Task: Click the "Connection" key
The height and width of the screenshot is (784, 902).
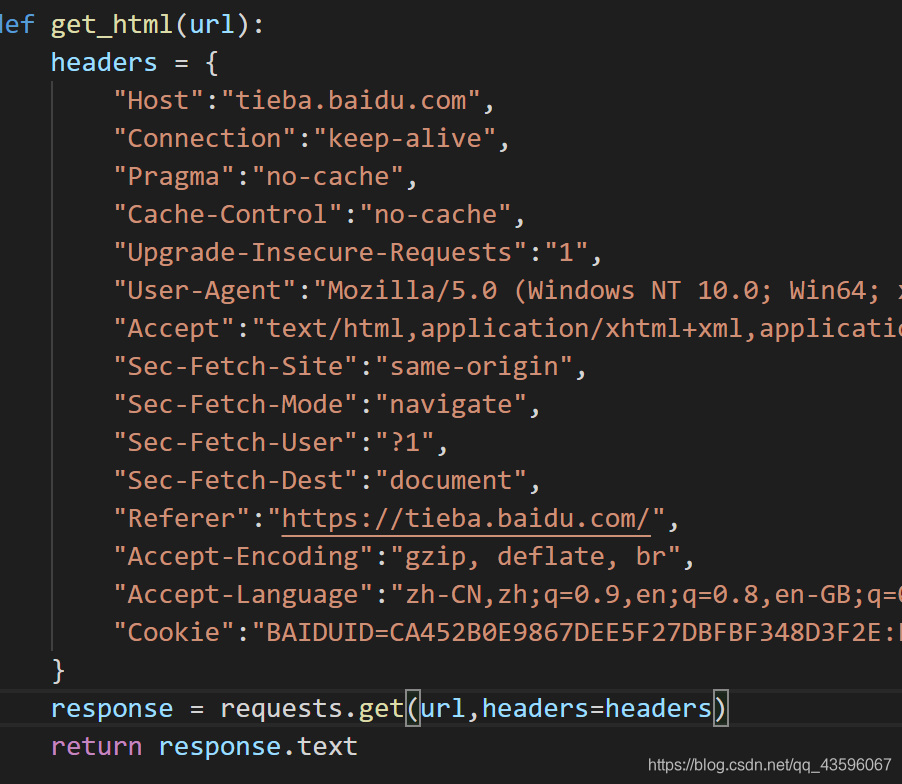Action: (205, 138)
